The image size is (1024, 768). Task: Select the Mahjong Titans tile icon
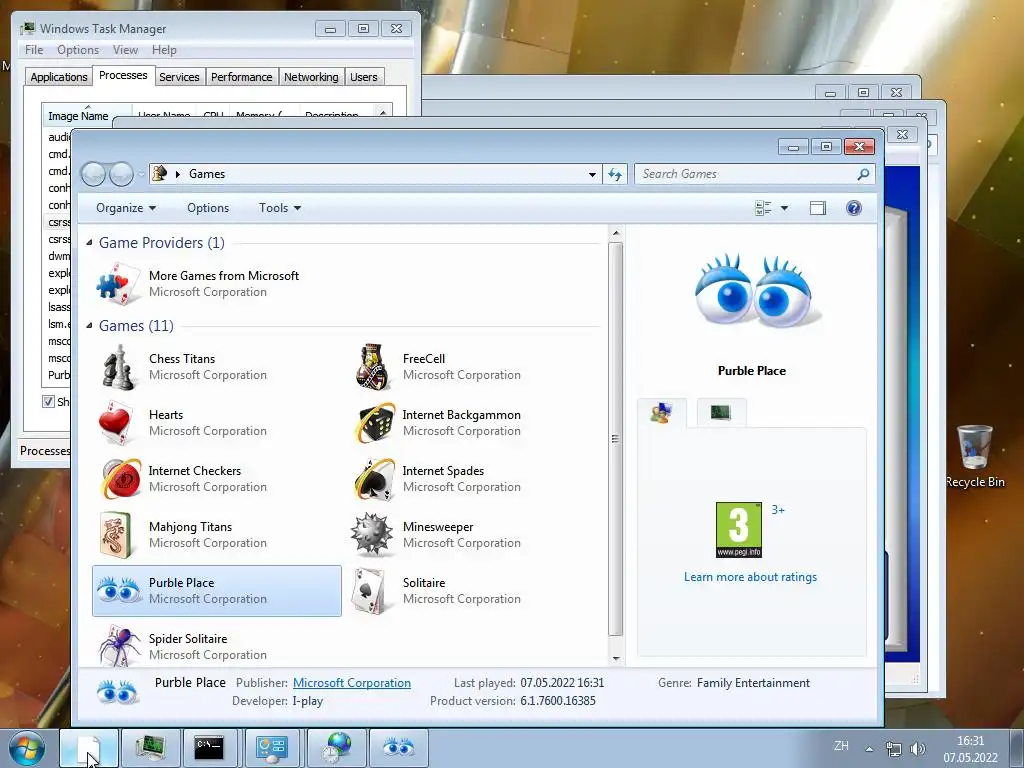tap(116, 535)
